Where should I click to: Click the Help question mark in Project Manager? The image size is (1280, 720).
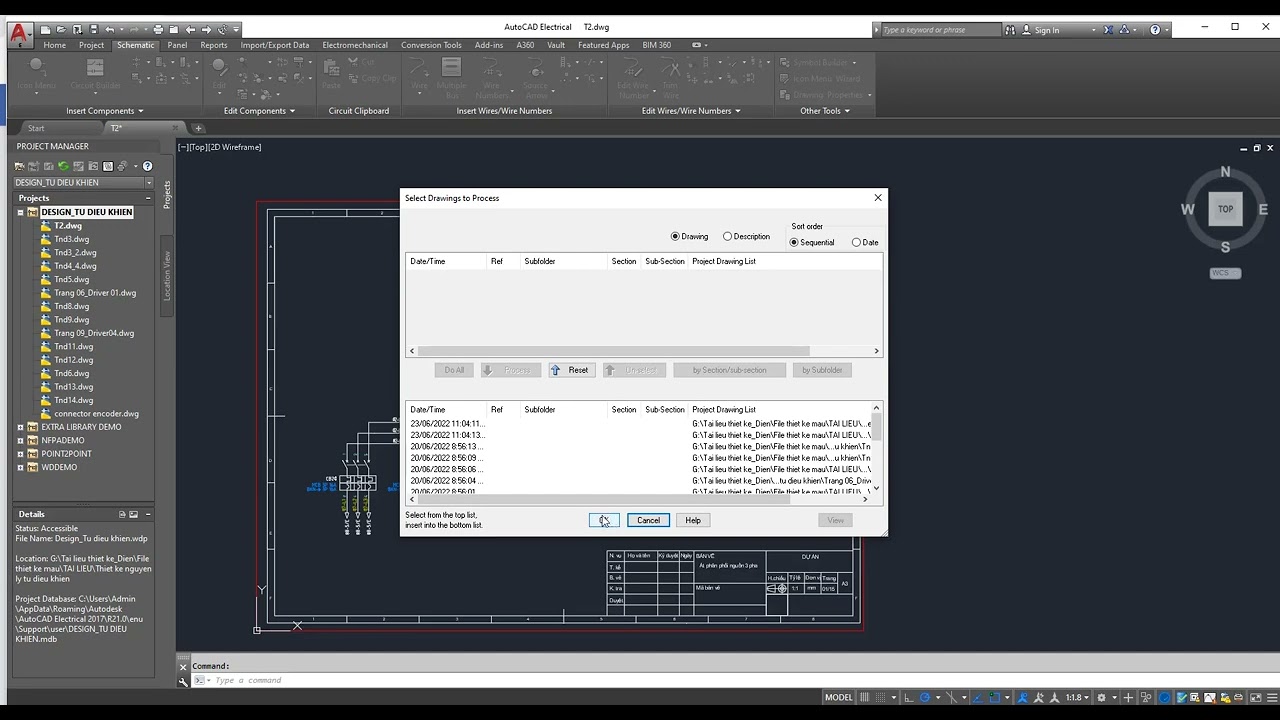147,166
